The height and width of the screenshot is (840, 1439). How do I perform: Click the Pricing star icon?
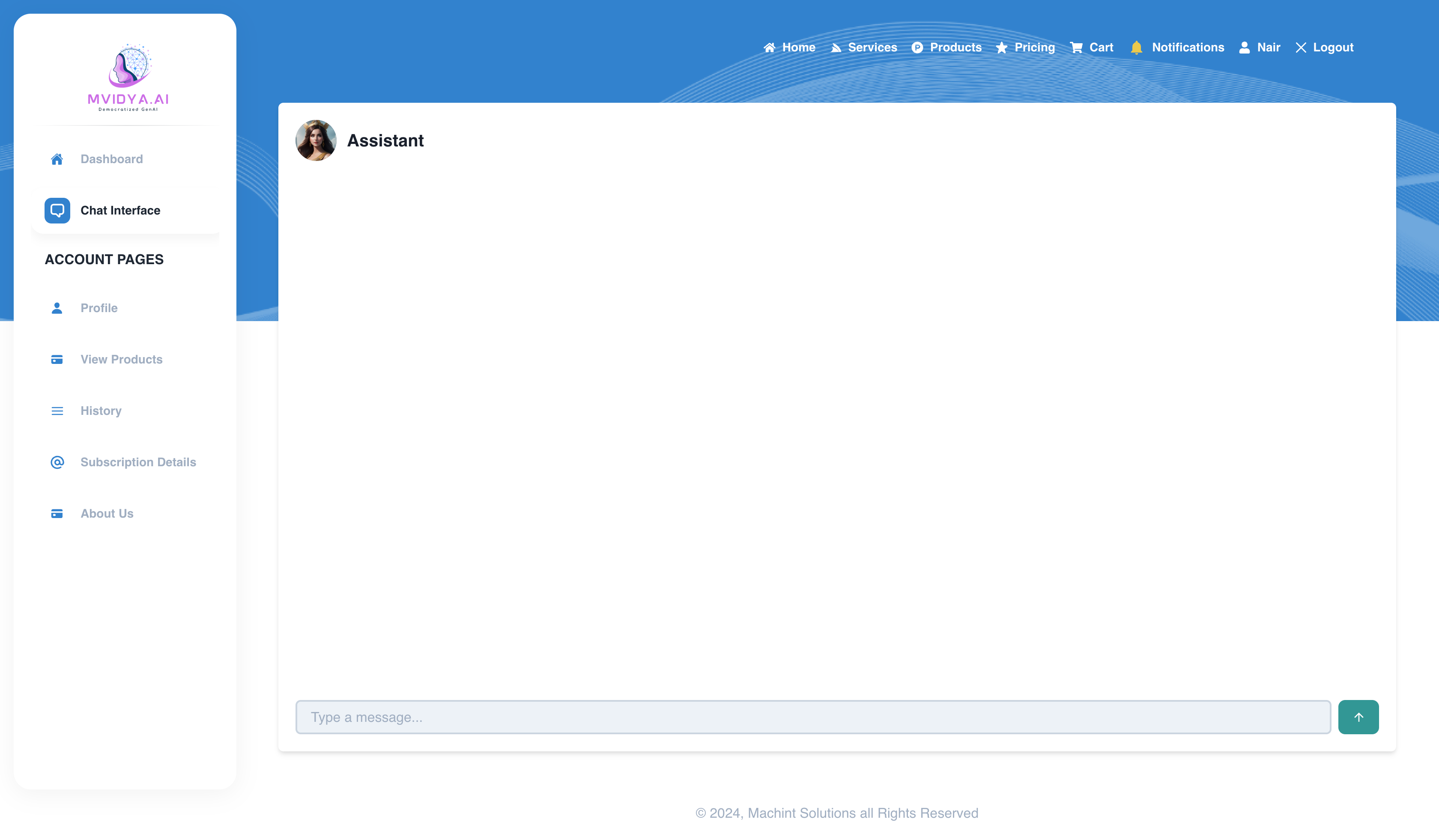1002,48
